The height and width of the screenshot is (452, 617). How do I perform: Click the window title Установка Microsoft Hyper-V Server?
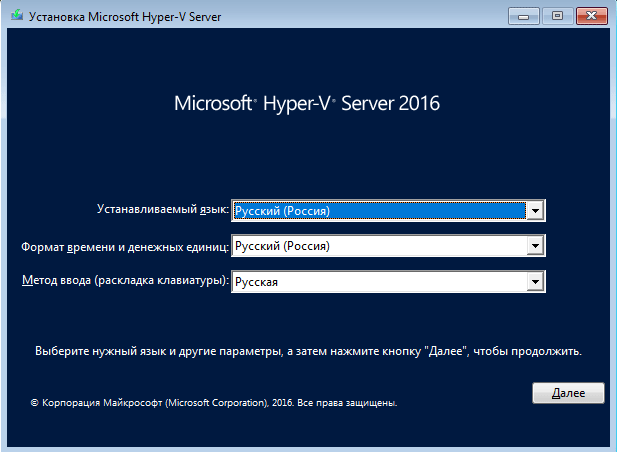[125, 17]
